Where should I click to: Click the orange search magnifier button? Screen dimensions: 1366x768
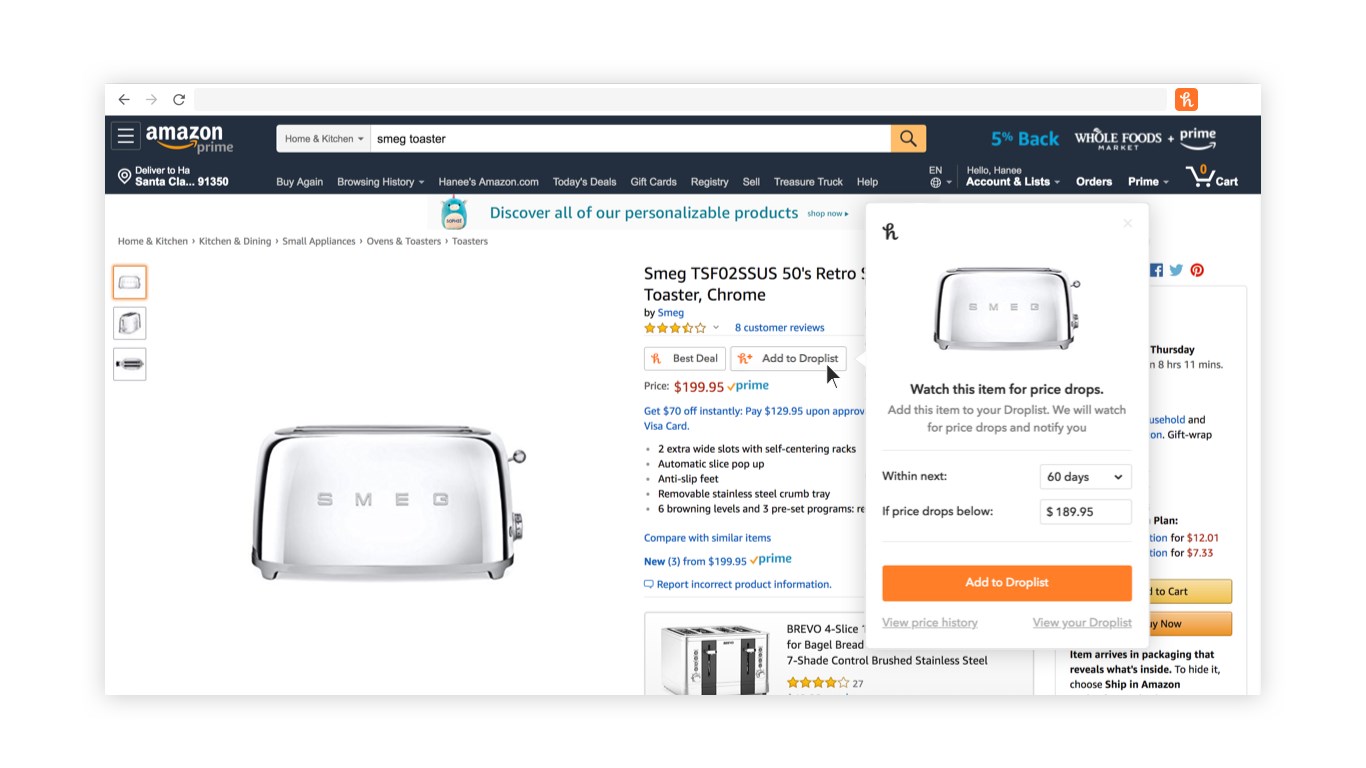(x=908, y=139)
